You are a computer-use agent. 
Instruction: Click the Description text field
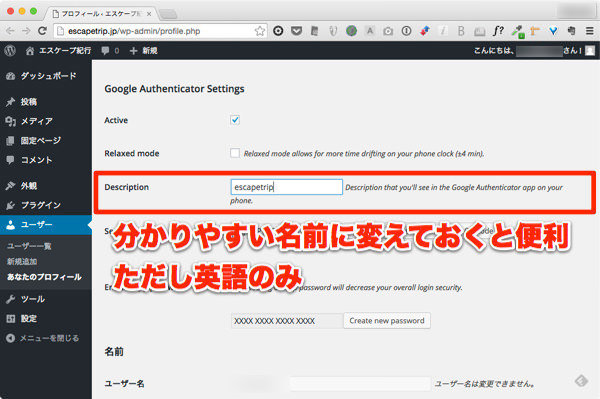point(287,187)
